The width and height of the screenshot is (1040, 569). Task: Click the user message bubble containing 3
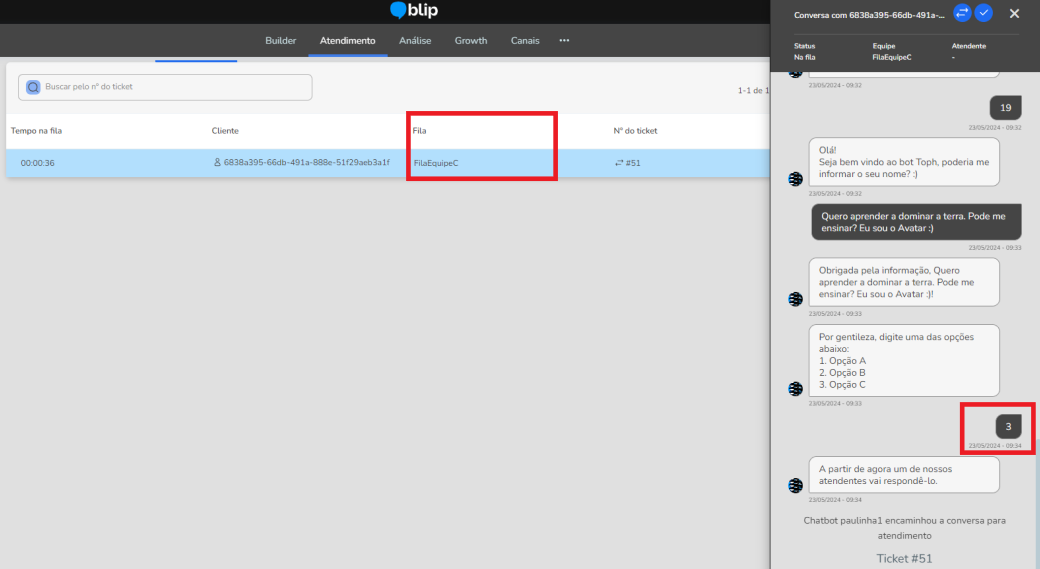point(1008,426)
